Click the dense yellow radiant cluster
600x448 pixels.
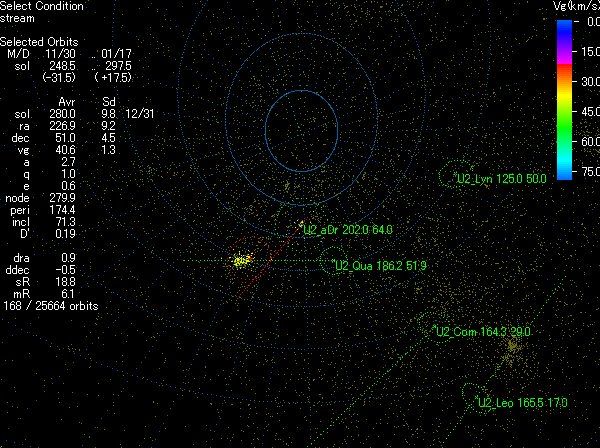(x=240, y=261)
